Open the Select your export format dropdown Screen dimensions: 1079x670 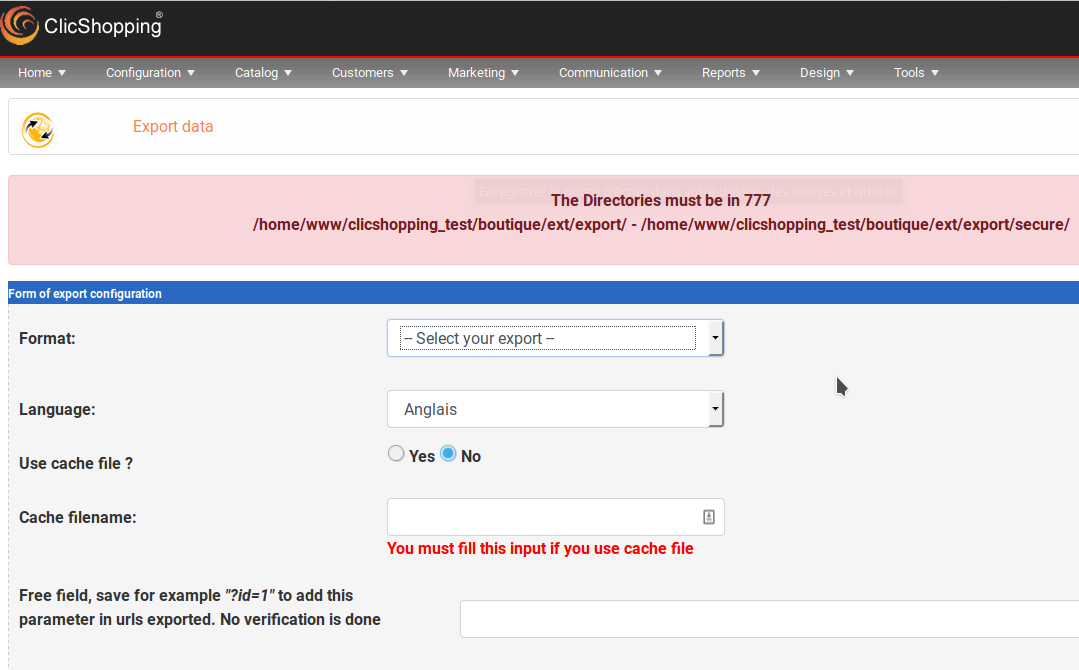555,338
